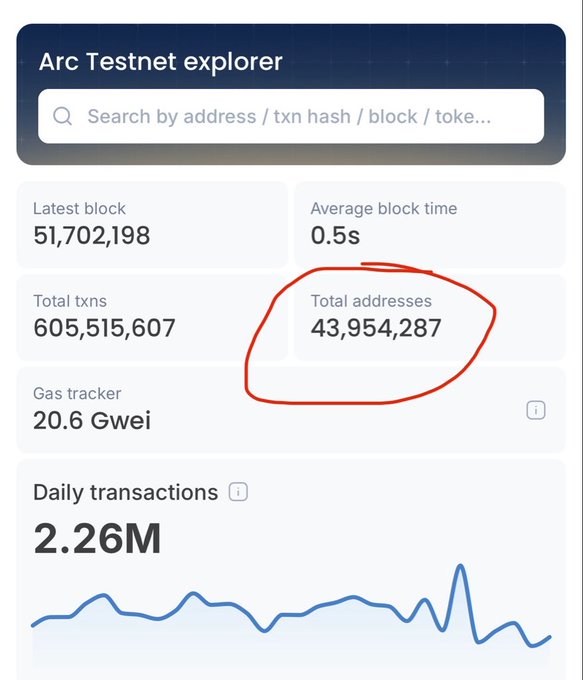Screen dimensions: 583x680
Task: Open the Total addresses value 43,954,287
Action: tap(376, 328)
